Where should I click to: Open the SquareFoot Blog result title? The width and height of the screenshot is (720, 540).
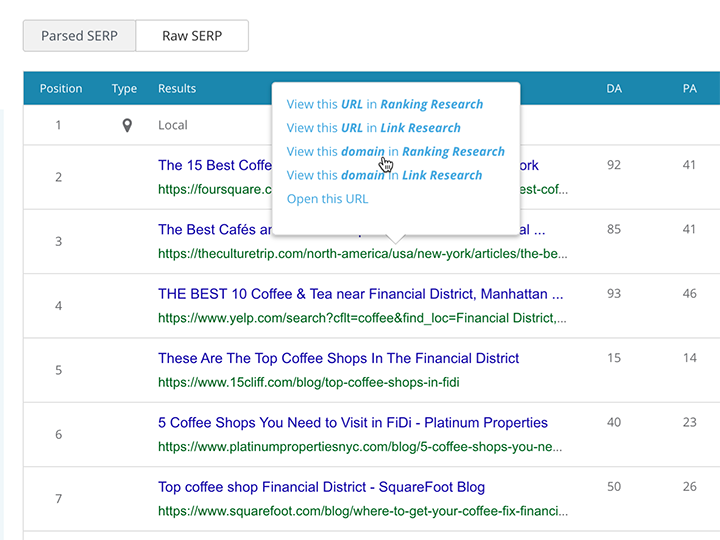[x=321, y=487]
